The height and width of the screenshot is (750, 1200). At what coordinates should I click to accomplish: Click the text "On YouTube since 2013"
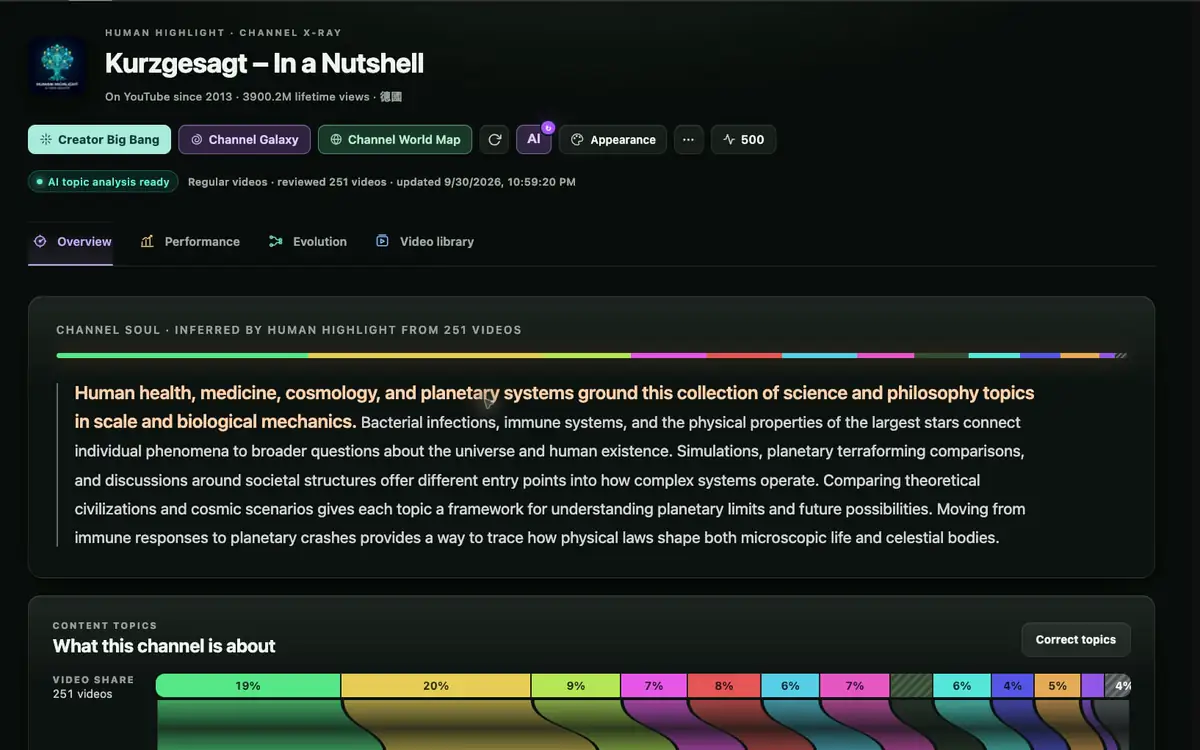tap(170, 97)
